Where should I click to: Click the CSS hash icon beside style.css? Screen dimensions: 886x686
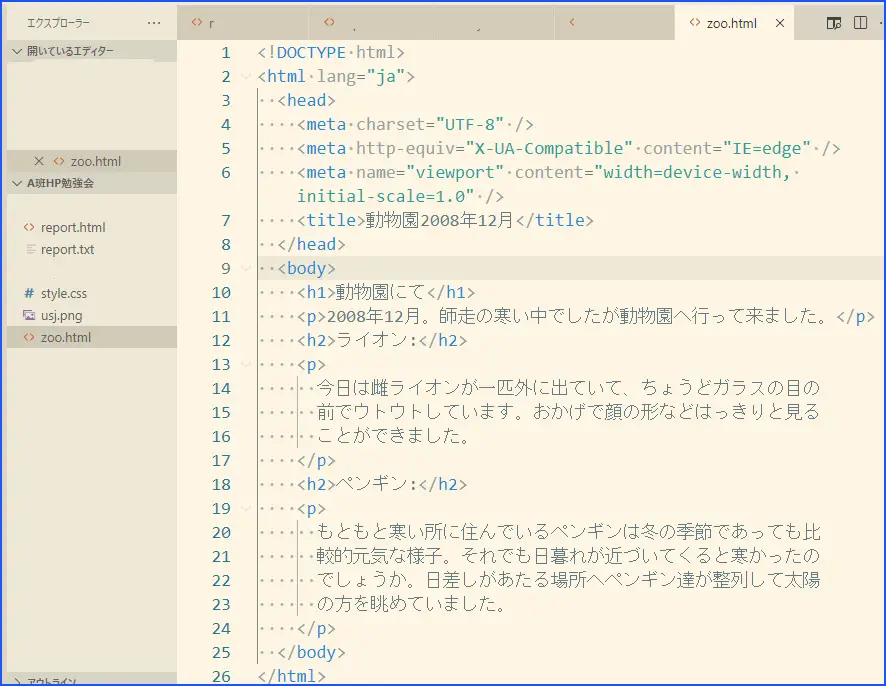tap(29, 294)
